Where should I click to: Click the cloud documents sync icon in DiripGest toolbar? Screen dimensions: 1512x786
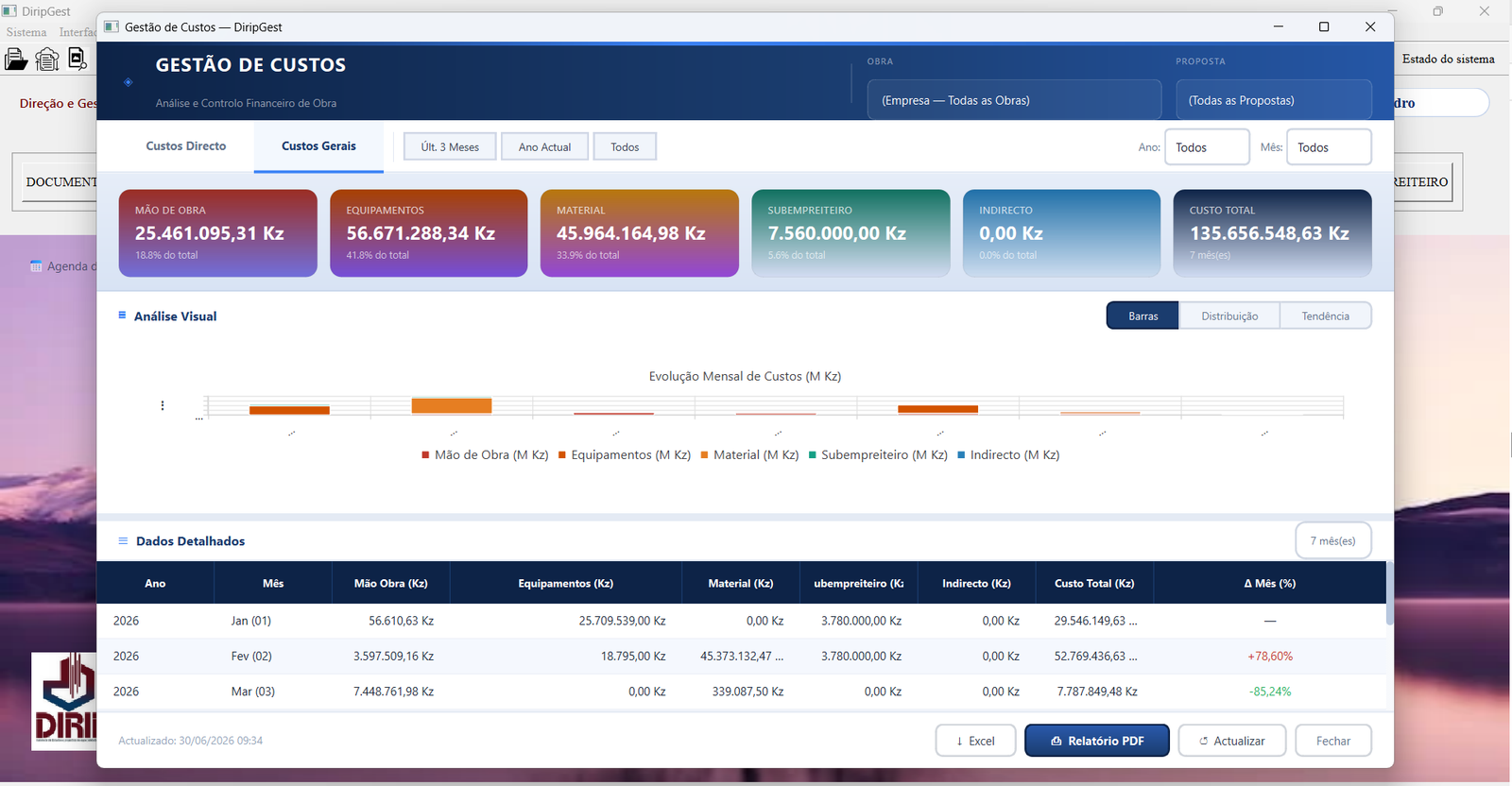point(47,60)
